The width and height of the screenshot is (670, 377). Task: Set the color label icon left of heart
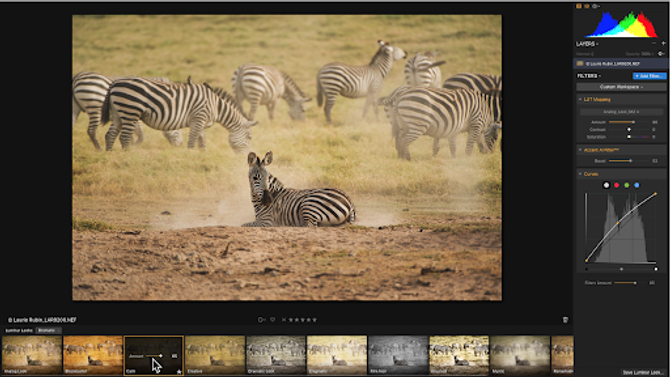click(x=261, y=320)
